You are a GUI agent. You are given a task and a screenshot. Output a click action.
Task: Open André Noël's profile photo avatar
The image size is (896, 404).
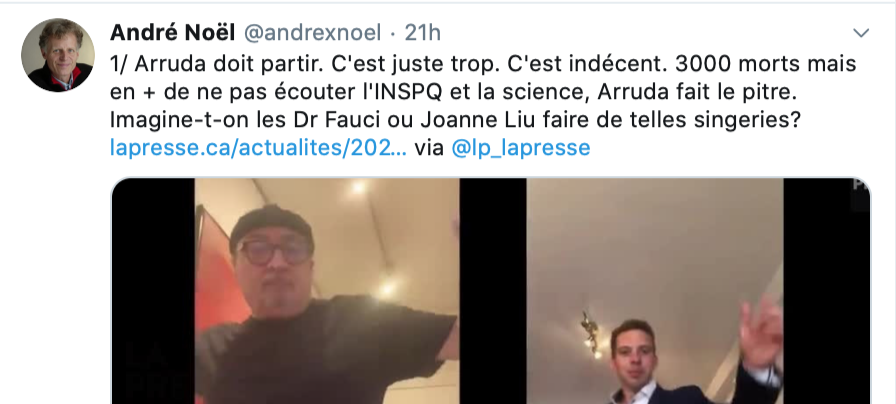click(58, 55)
